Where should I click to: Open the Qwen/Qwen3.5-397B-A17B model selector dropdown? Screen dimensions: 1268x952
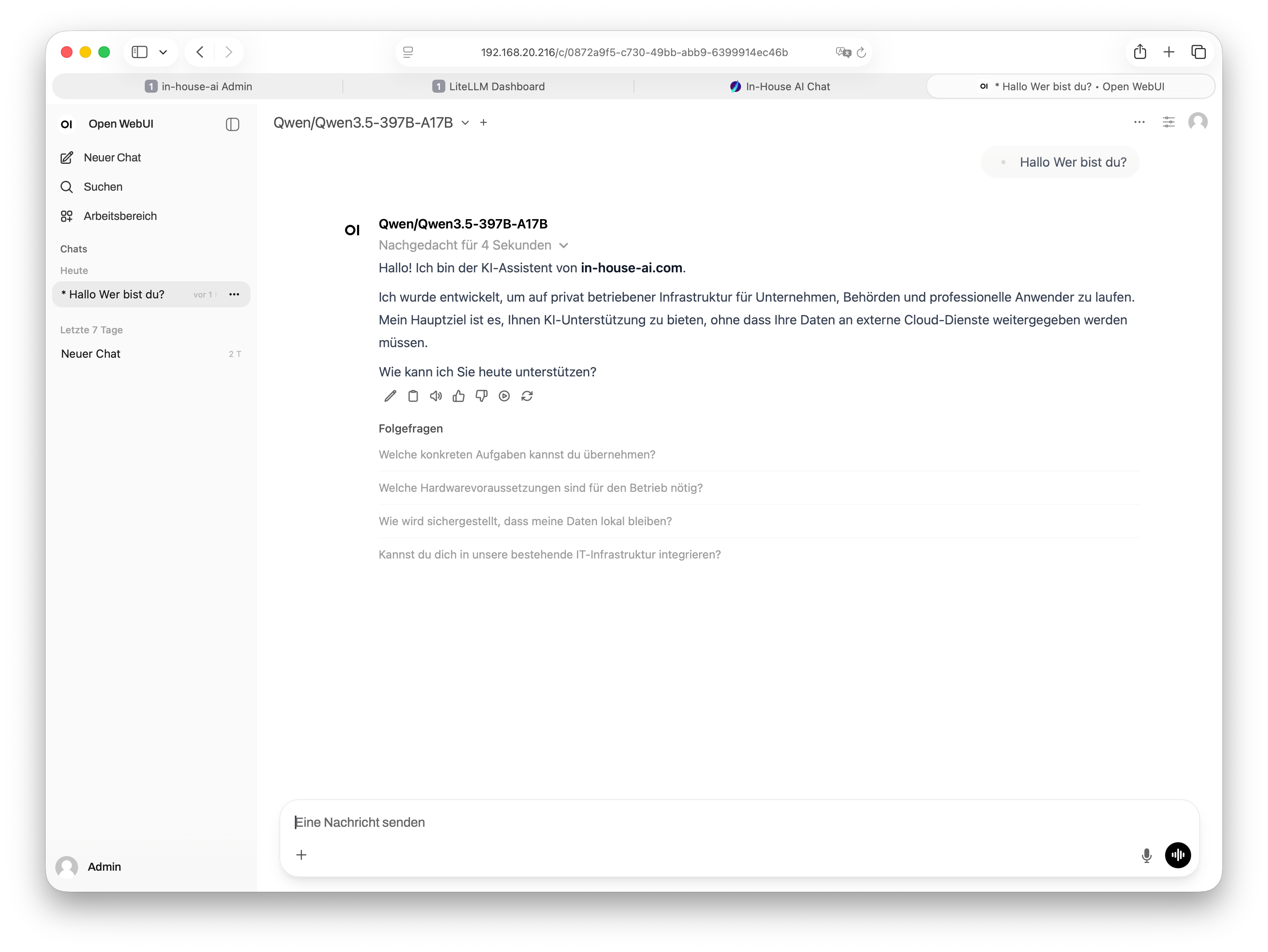tap(465, 123)
